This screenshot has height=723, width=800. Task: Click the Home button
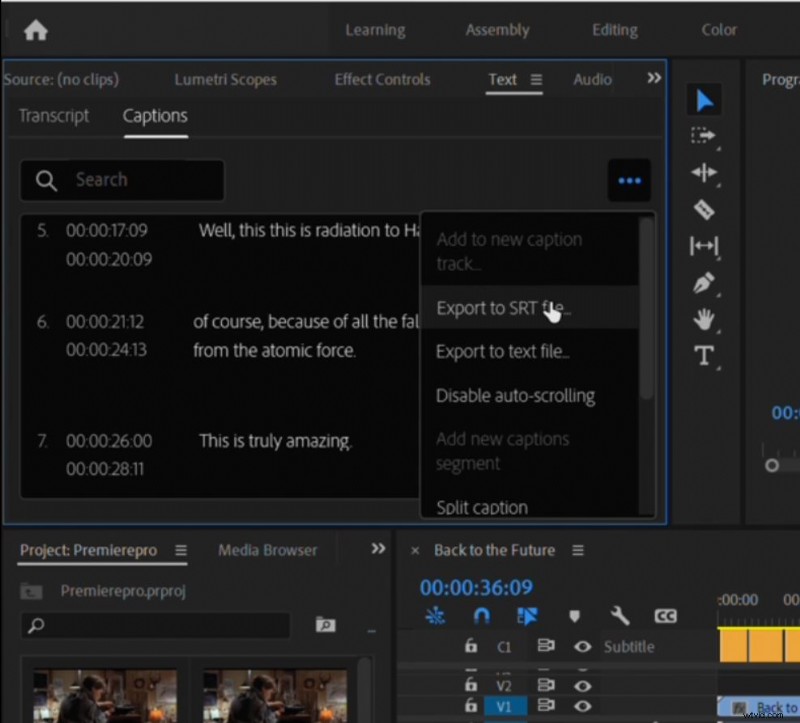35,30
